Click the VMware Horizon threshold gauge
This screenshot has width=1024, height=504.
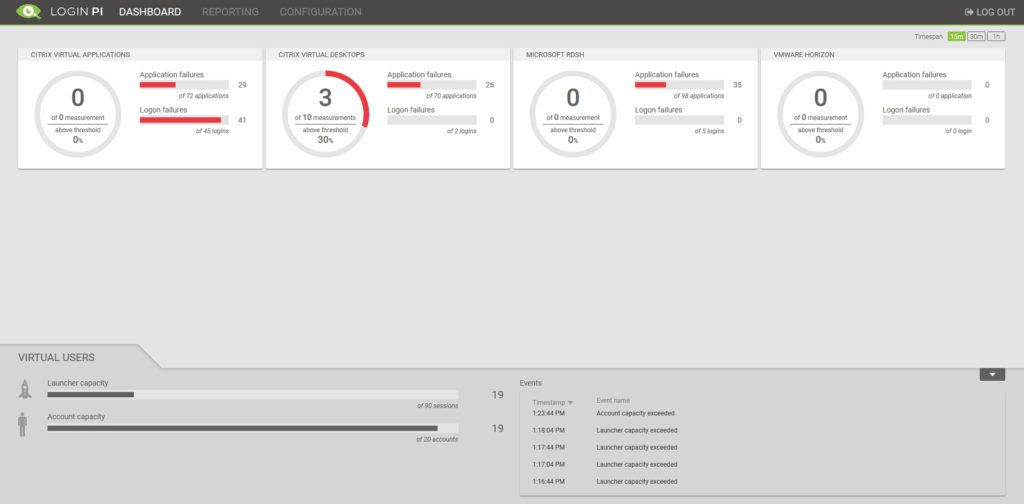pos(821,114)
